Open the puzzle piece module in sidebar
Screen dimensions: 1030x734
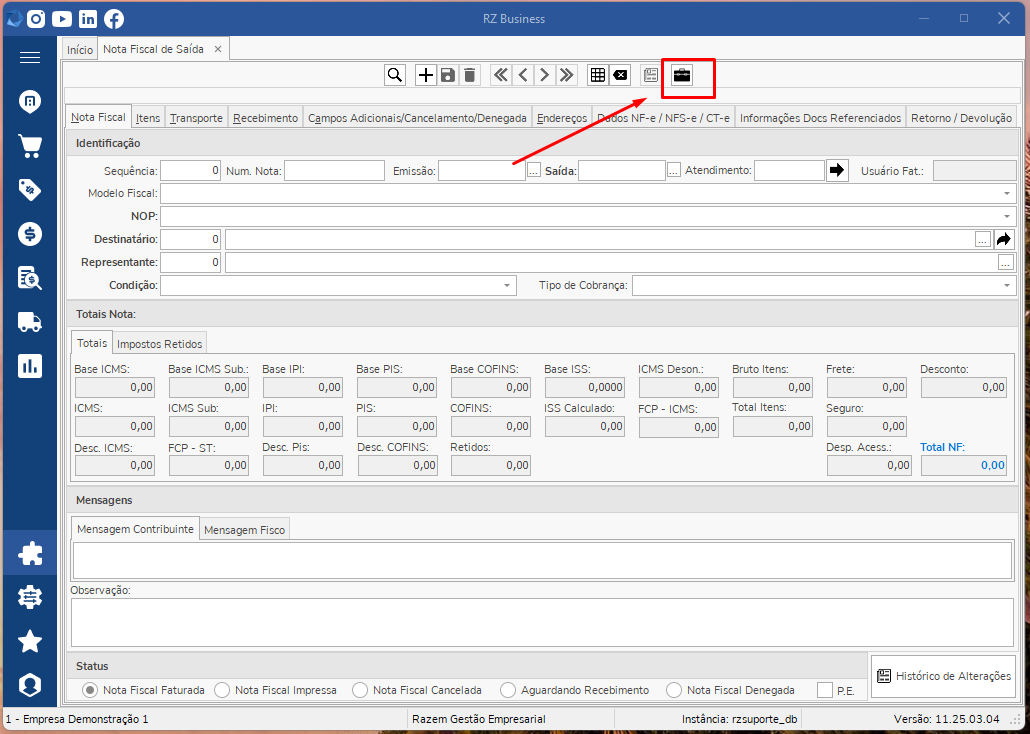[30, 553]
